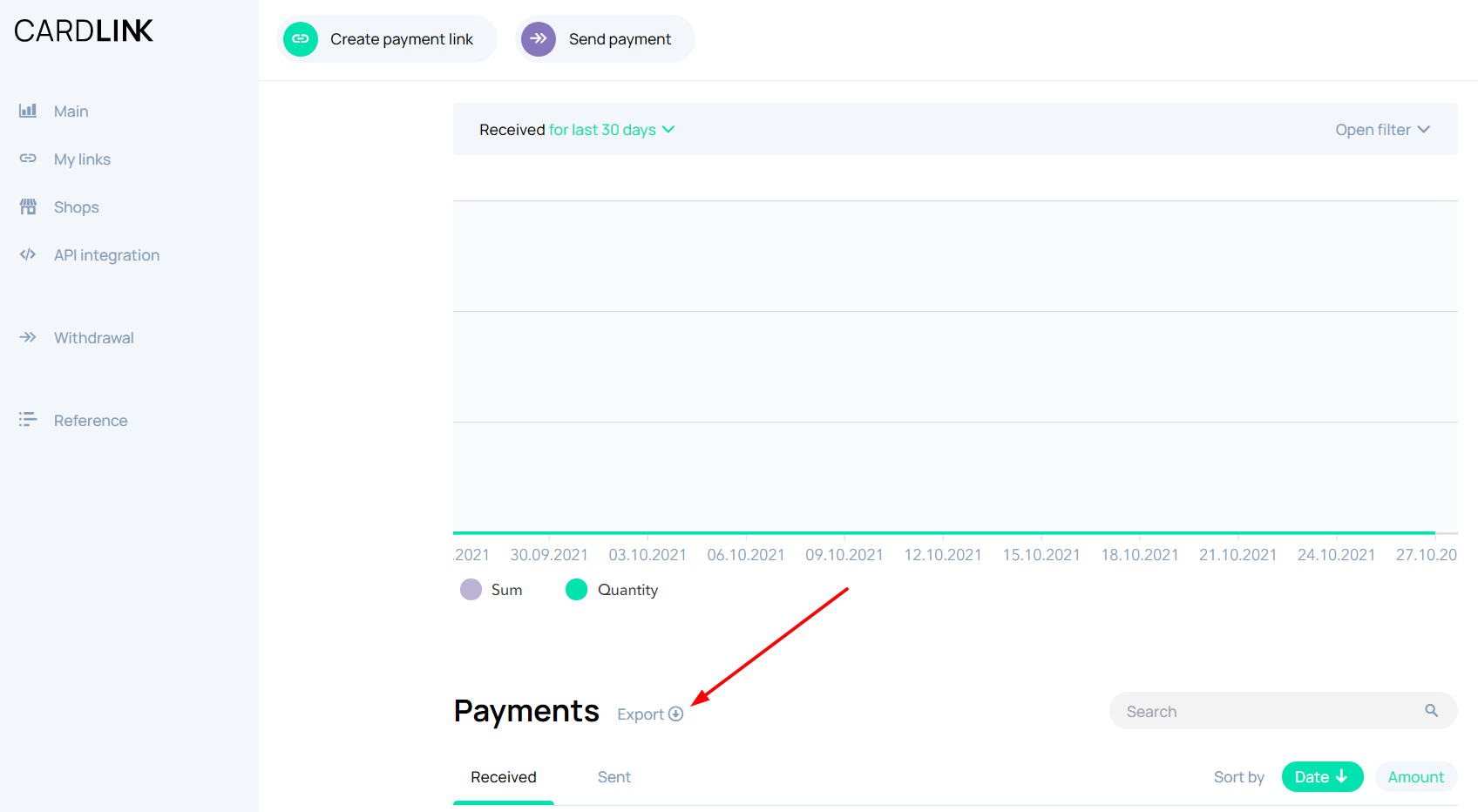Click the purple arrow Send payment icon
Viewport: 1478px width, 812px height.
coord(539,39)
